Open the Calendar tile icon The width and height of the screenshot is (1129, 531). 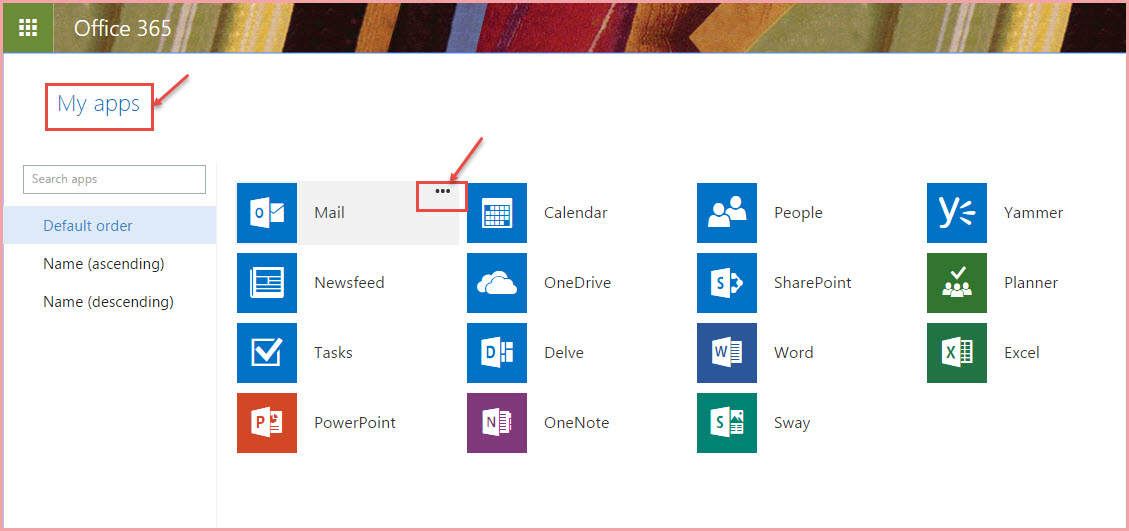pos(497,213)
